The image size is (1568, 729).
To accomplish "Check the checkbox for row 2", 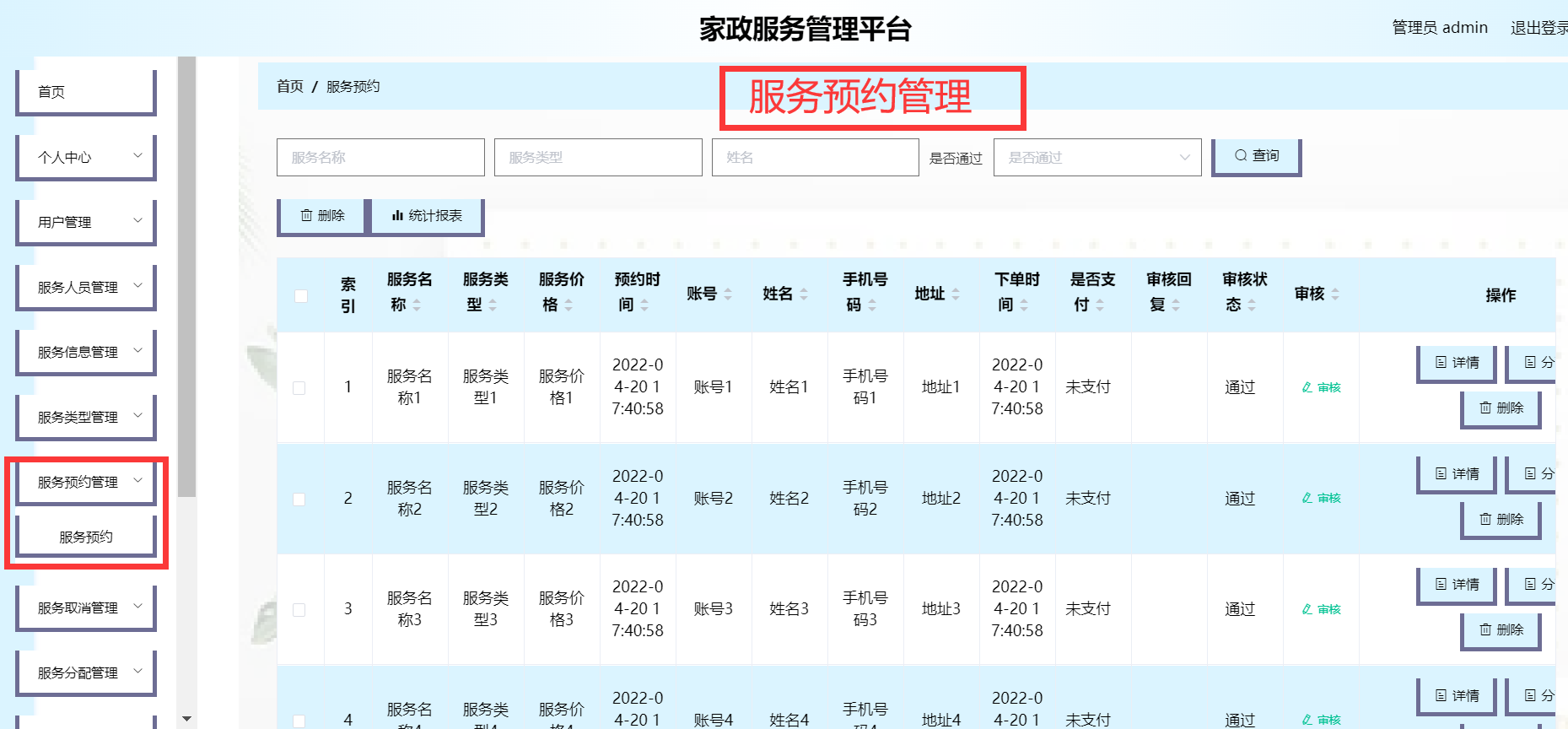I will (299, 499).
